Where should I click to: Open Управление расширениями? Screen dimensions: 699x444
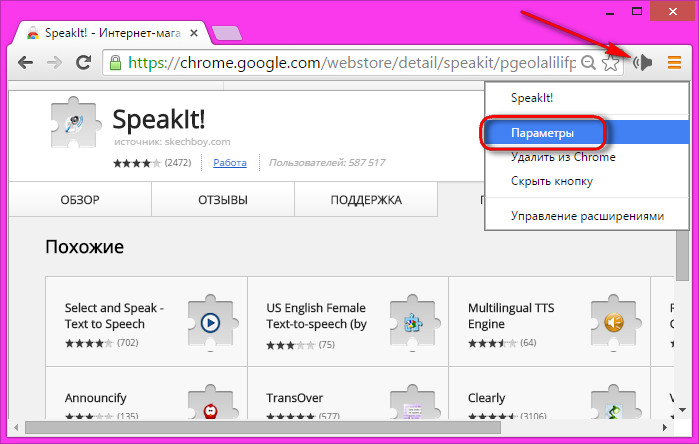(x=587, y=216)
